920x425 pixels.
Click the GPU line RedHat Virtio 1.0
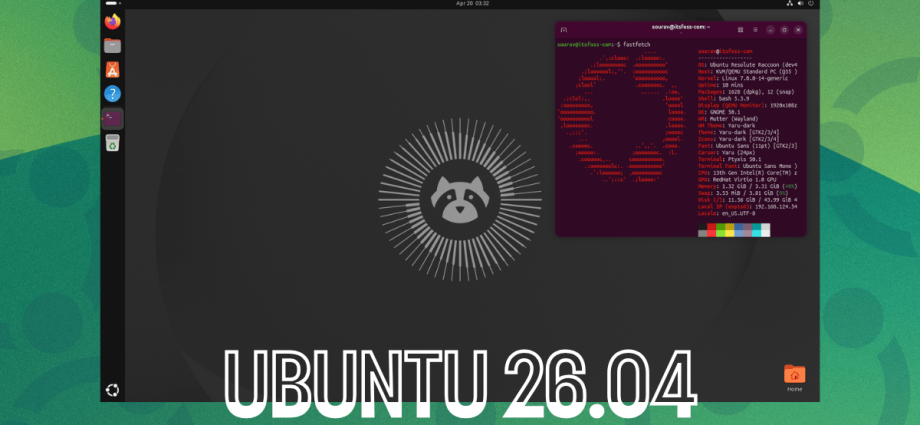pyautogui.click(x=738, y=179)
